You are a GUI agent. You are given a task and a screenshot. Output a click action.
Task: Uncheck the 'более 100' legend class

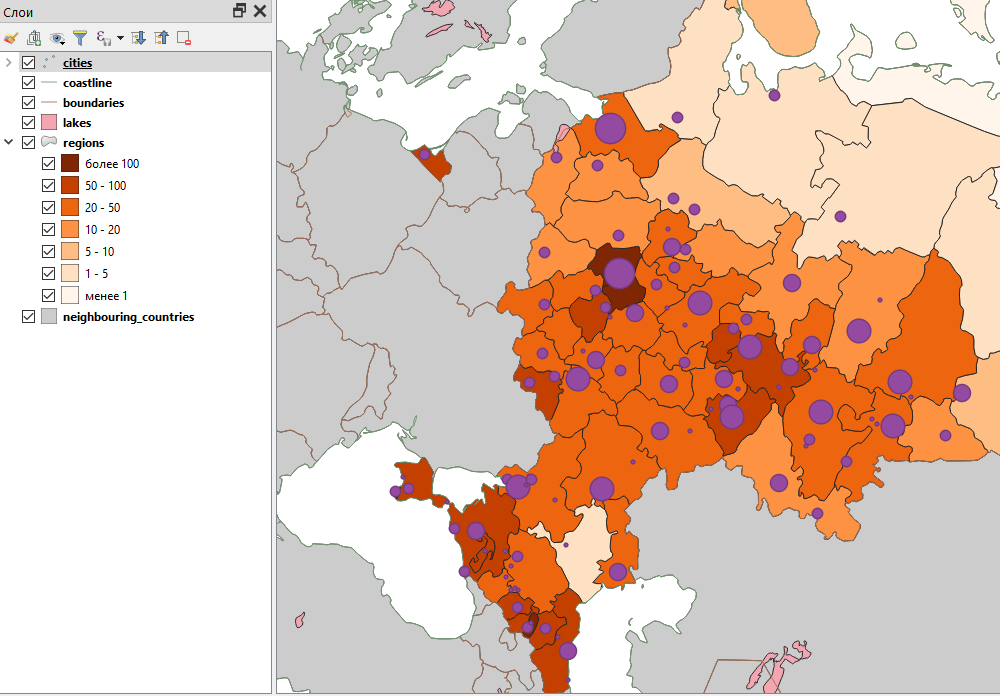[x=48, y=164]
